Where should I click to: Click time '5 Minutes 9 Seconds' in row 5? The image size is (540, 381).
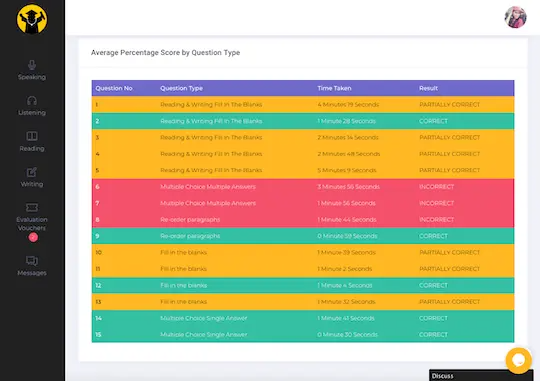pos(347,170)
